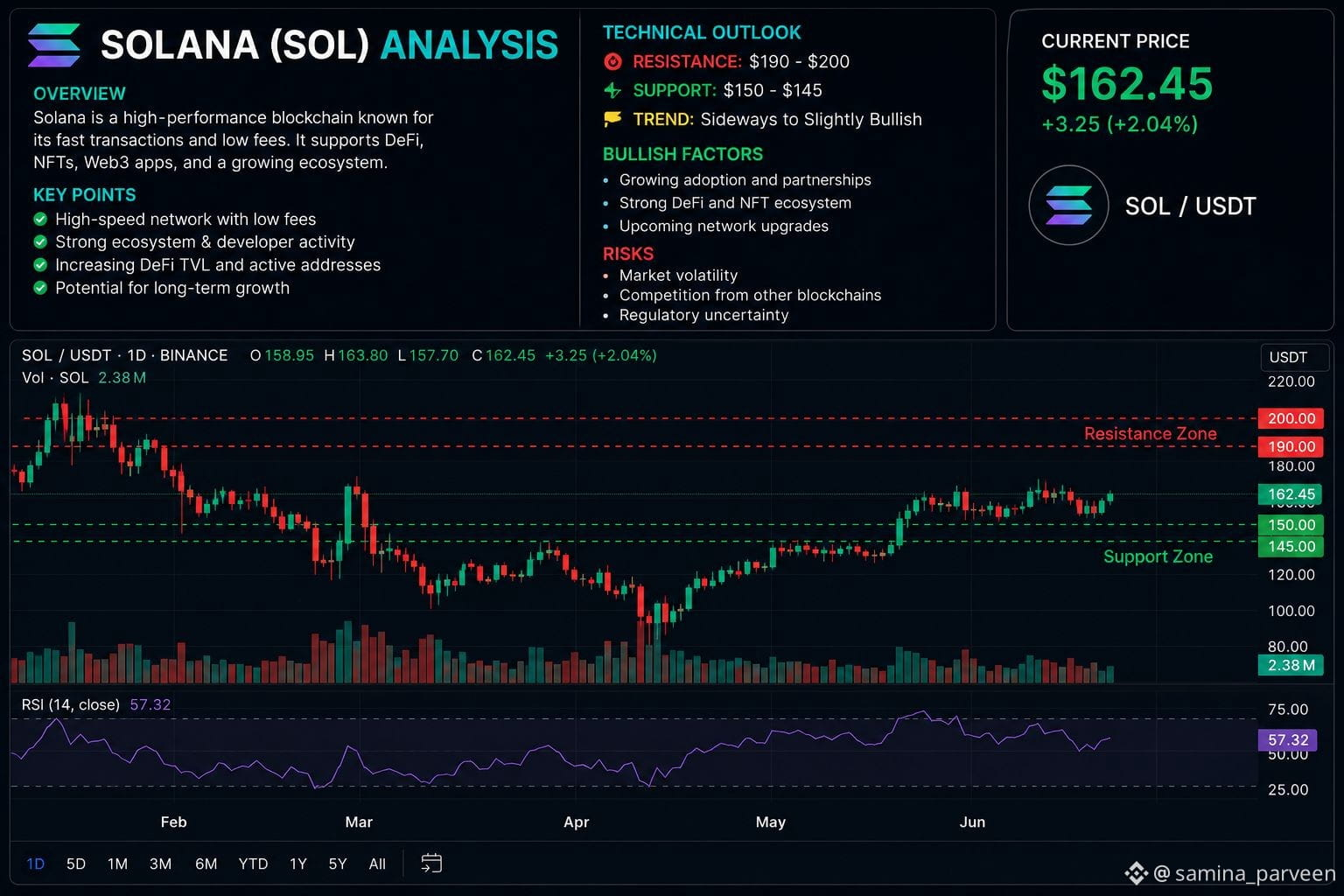Viewport: 1344px width, 896px height.
Task: Choose the 1M time range
Action: coord(117,864)
